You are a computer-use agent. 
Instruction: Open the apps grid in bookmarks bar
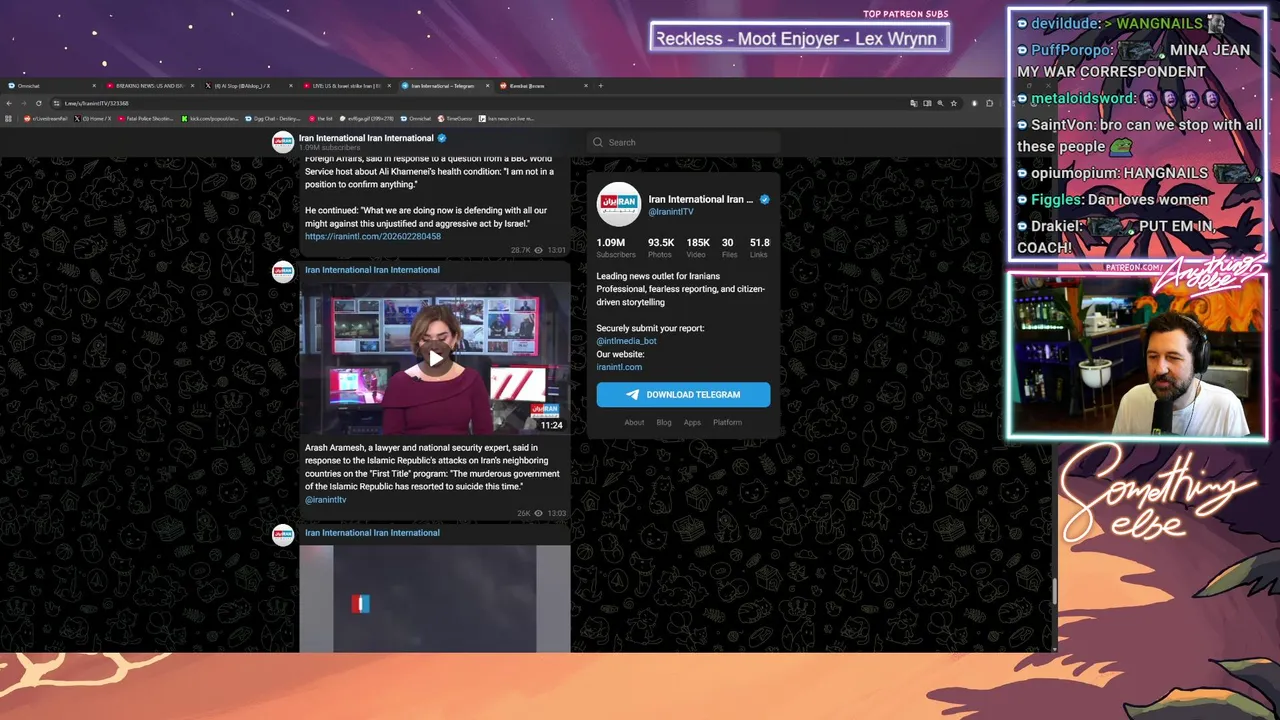[x=8, y=119]
